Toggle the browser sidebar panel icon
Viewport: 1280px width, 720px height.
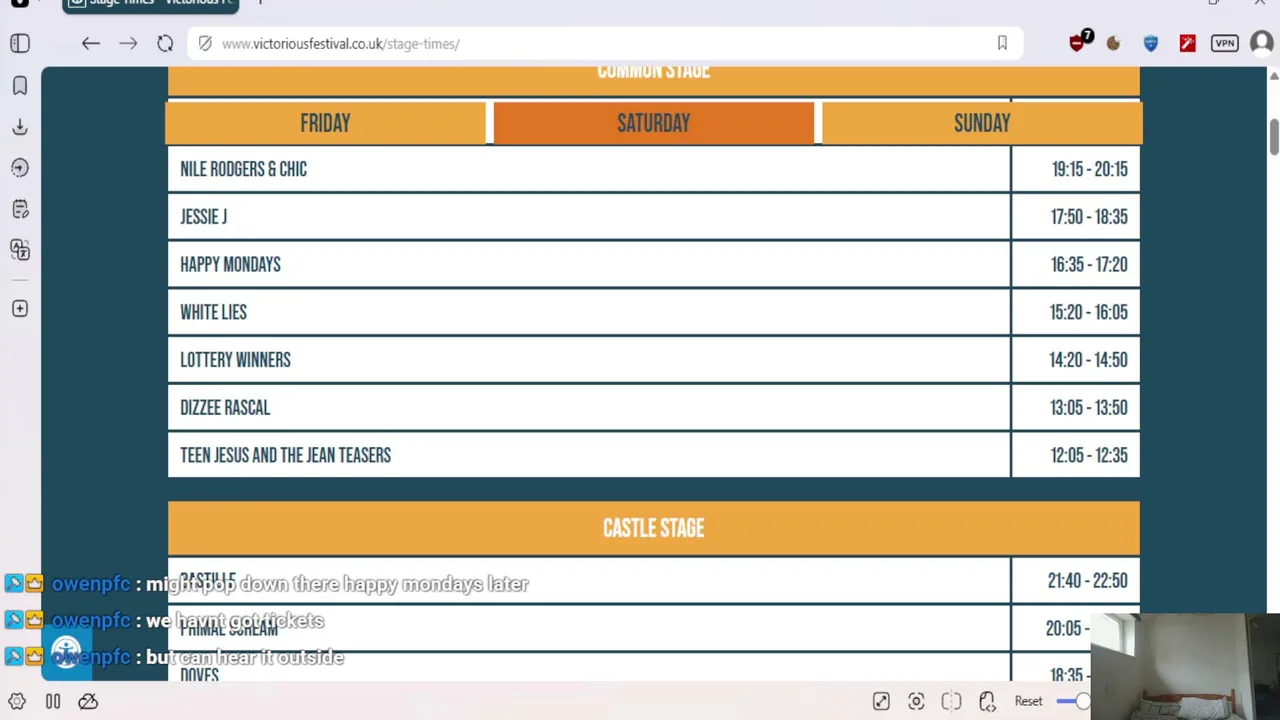[x=20, y=43]
